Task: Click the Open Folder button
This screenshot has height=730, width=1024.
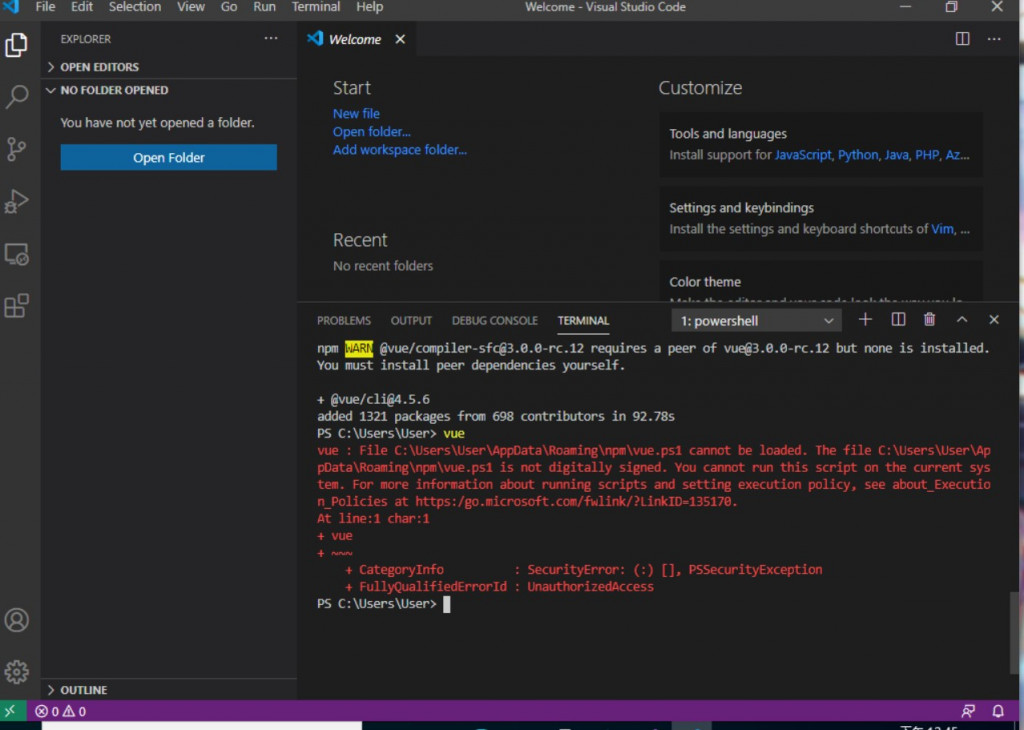Action: pos(168,157)
